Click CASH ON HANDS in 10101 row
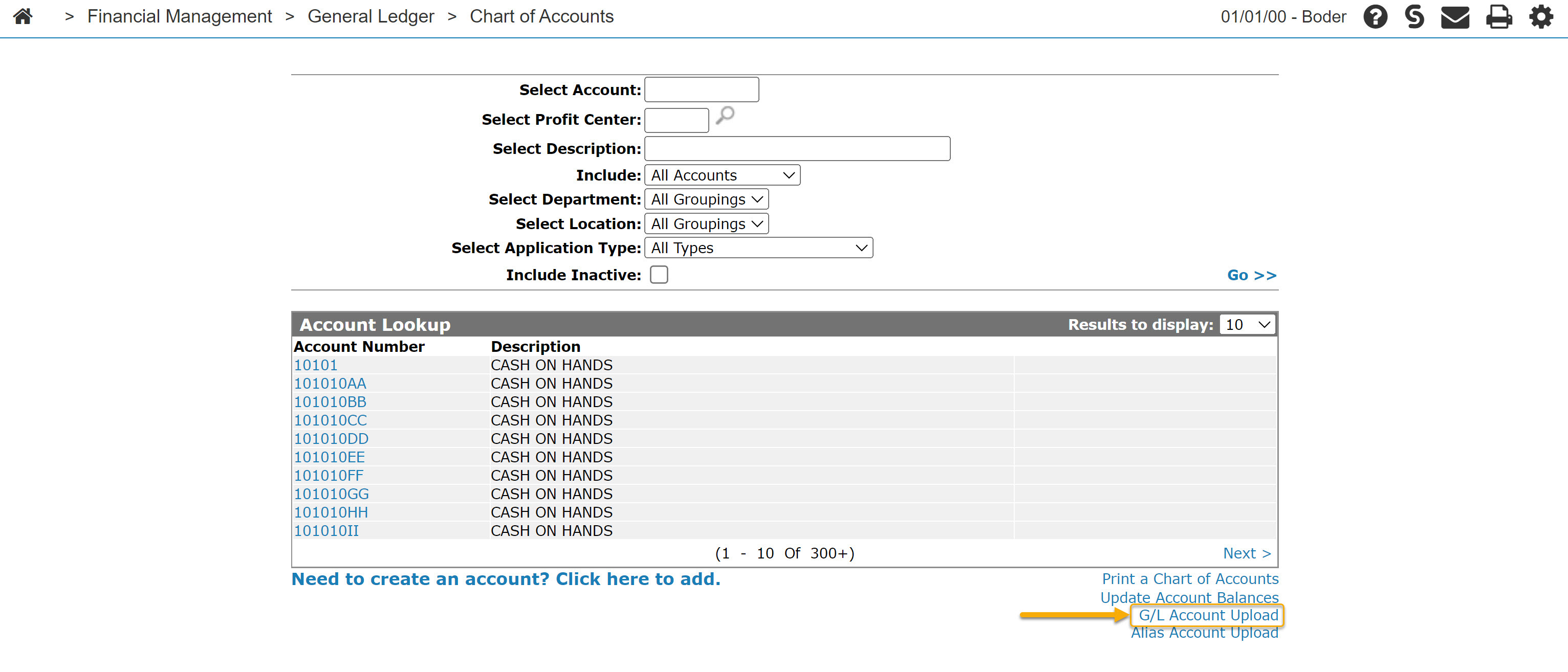Image resolution: width=1568 pixels, height=672 pixels. point(552,365)
